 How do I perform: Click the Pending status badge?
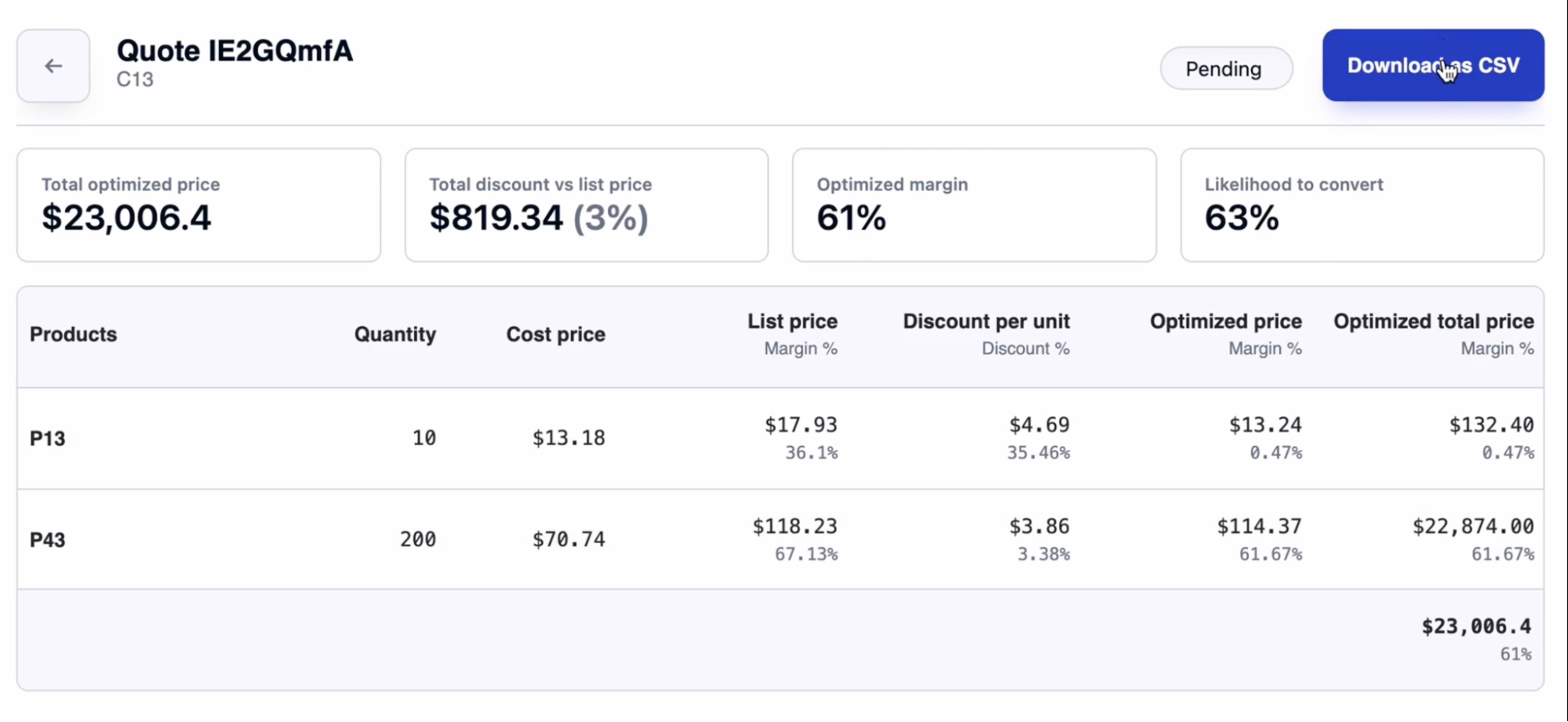1225,69
